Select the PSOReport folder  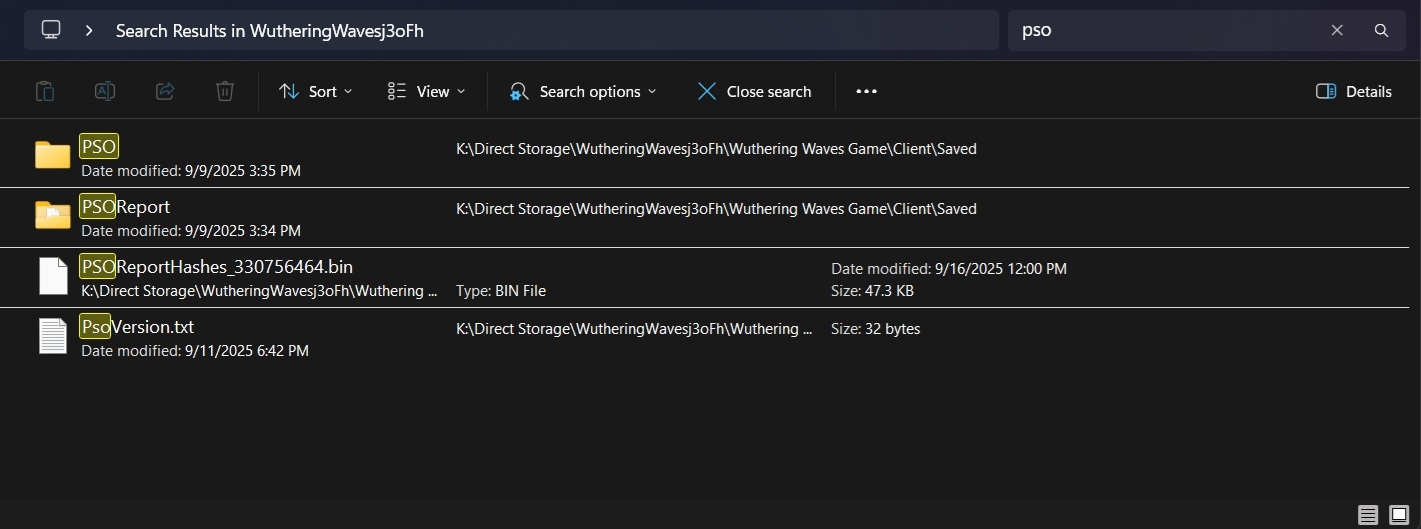(125, 207)
